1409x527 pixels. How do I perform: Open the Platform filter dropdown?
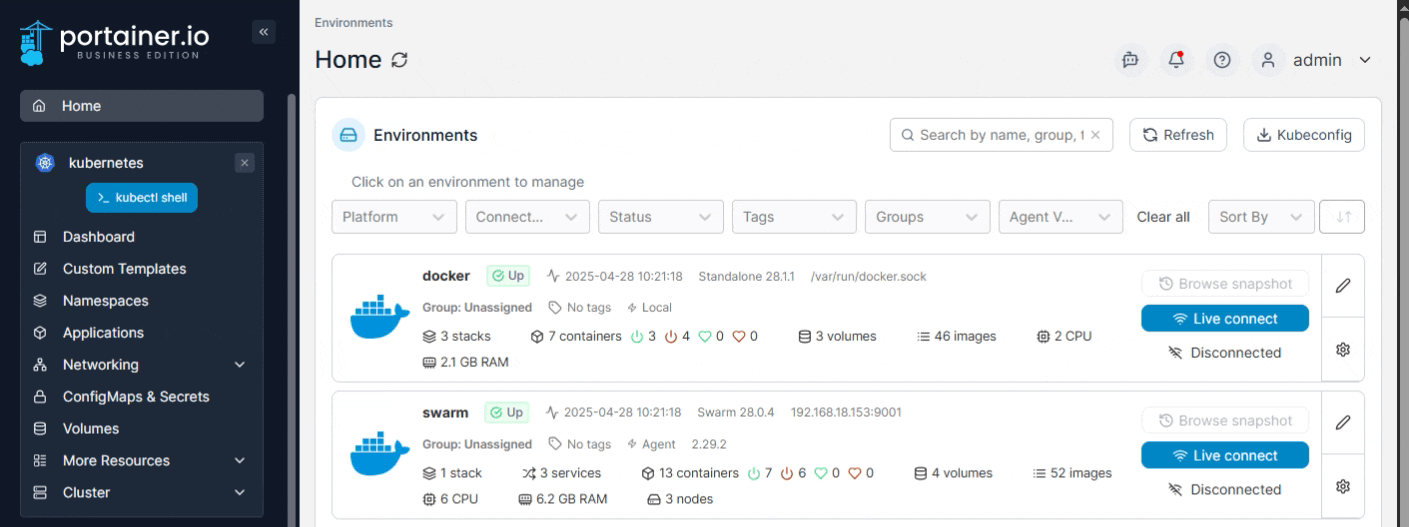tap(394, 217)
